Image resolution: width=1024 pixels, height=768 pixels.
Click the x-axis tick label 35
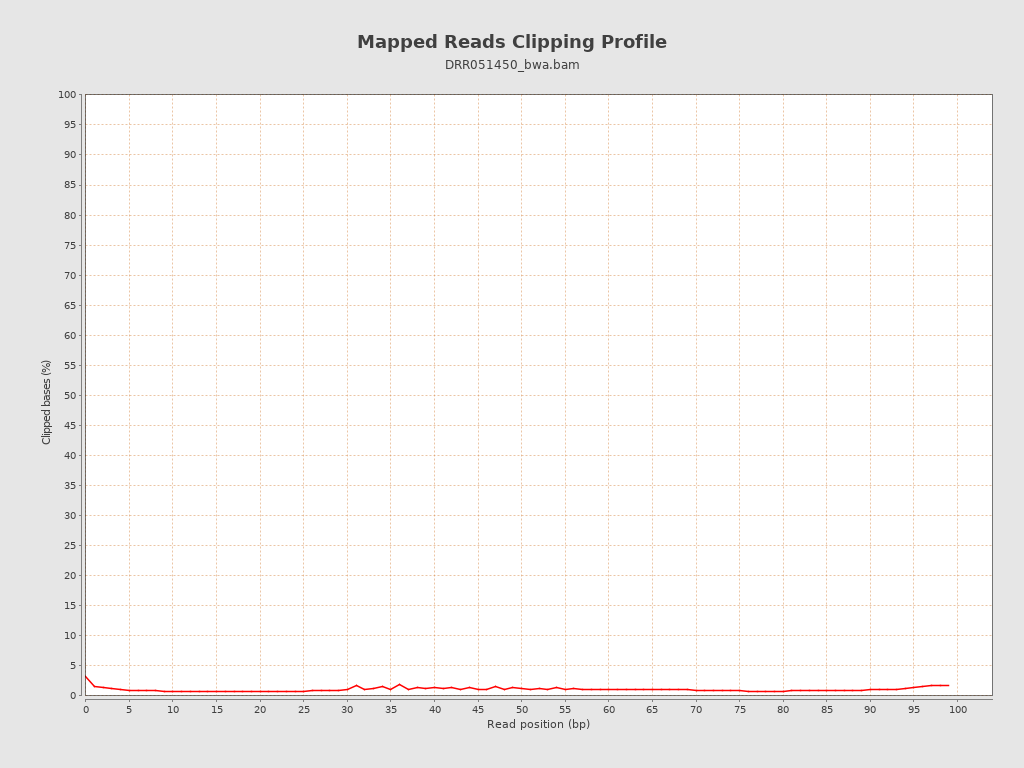391,710
